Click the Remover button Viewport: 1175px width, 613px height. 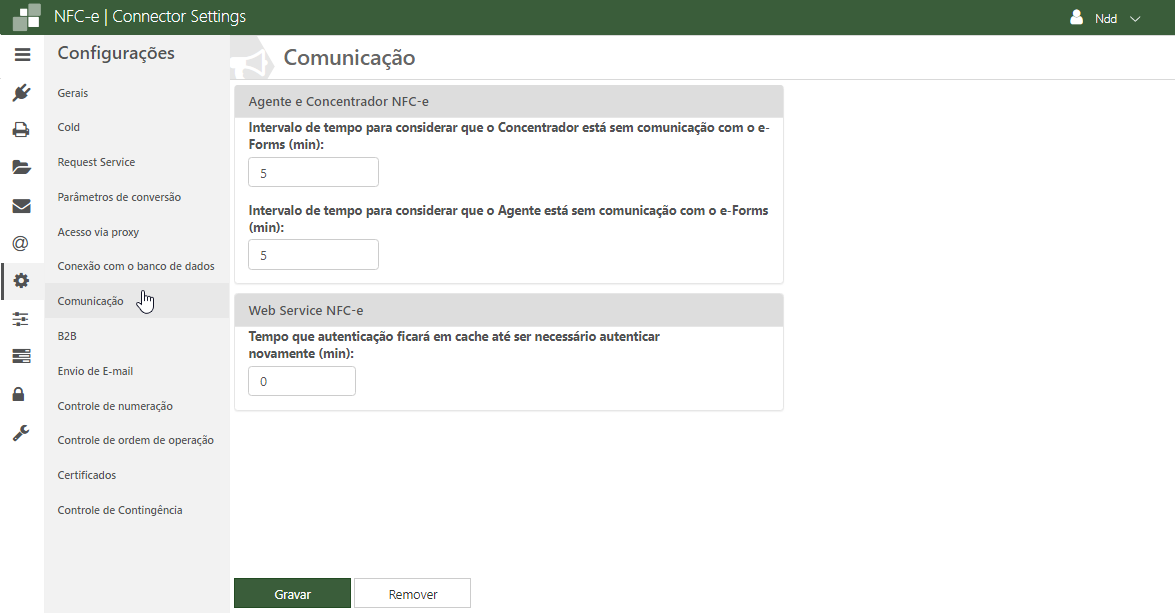[x=412, y=594]
